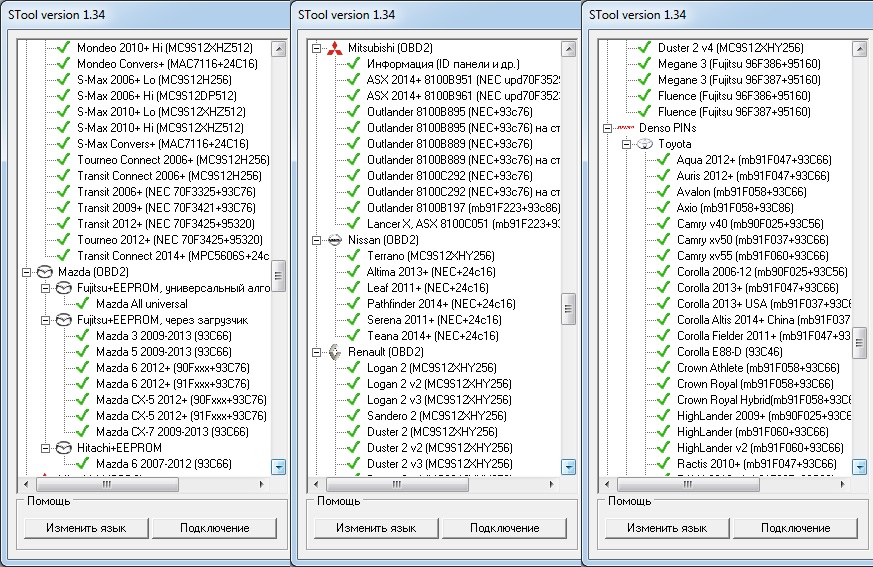Viewport: 873px width, 567px height.
Task: Click green check beside Crown Athlete
Action: point(663,368)
